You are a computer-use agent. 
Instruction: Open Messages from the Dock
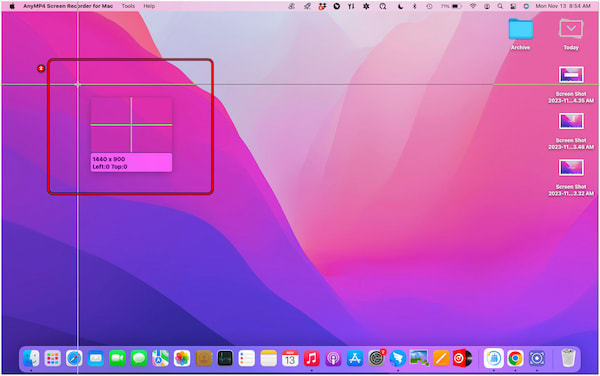139,358
